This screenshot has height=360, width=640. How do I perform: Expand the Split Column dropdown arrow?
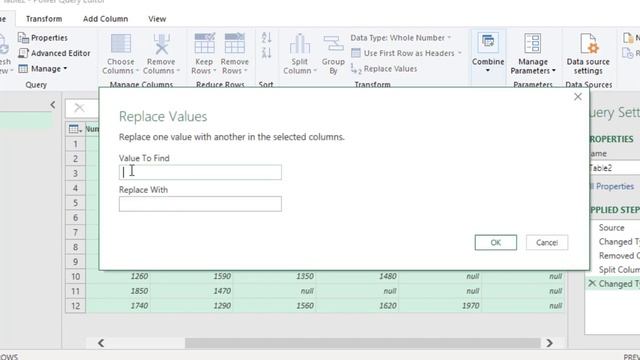[x=315, y=71]
